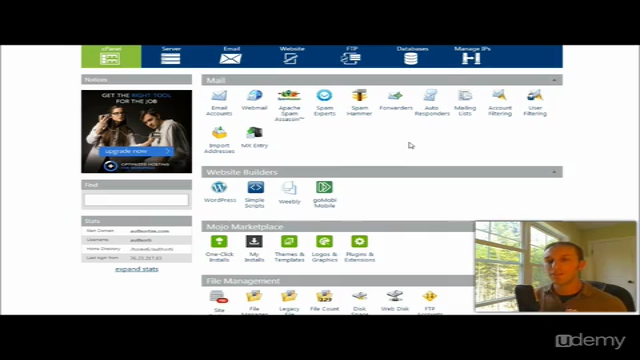Open One-Click Installs

pyautogui.click(x=219, y=249)
